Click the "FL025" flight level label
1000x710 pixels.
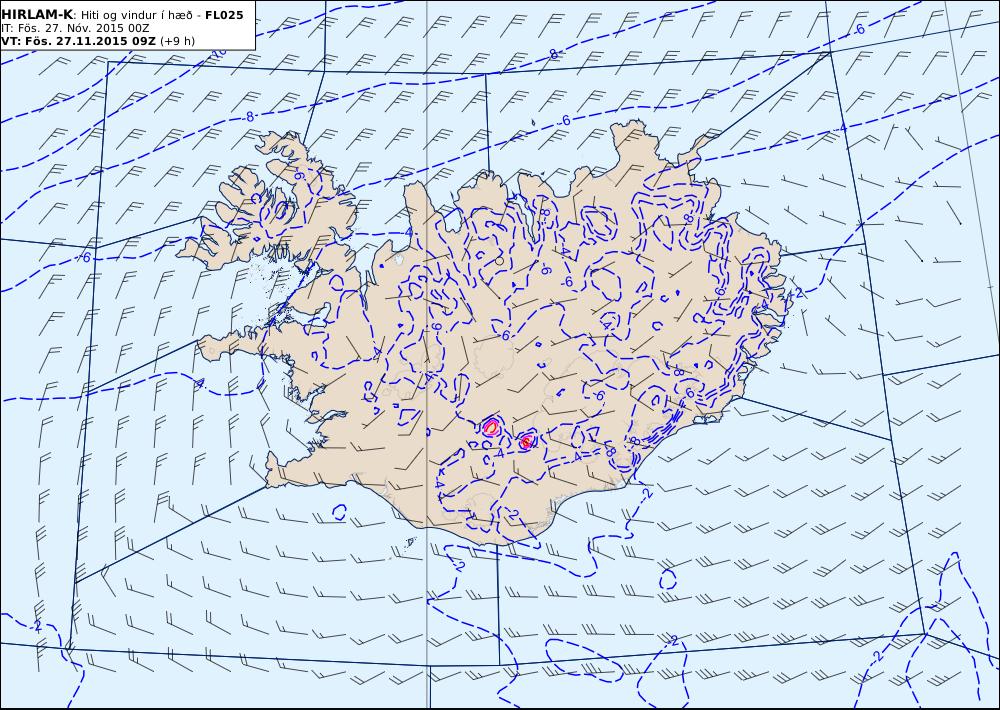click(x=224, y=15)
